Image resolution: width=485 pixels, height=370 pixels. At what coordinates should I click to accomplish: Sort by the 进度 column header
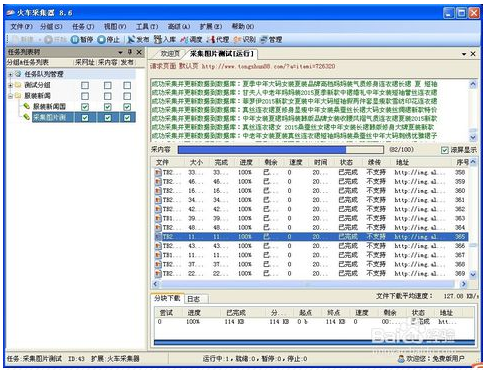[x=246, y=162]
